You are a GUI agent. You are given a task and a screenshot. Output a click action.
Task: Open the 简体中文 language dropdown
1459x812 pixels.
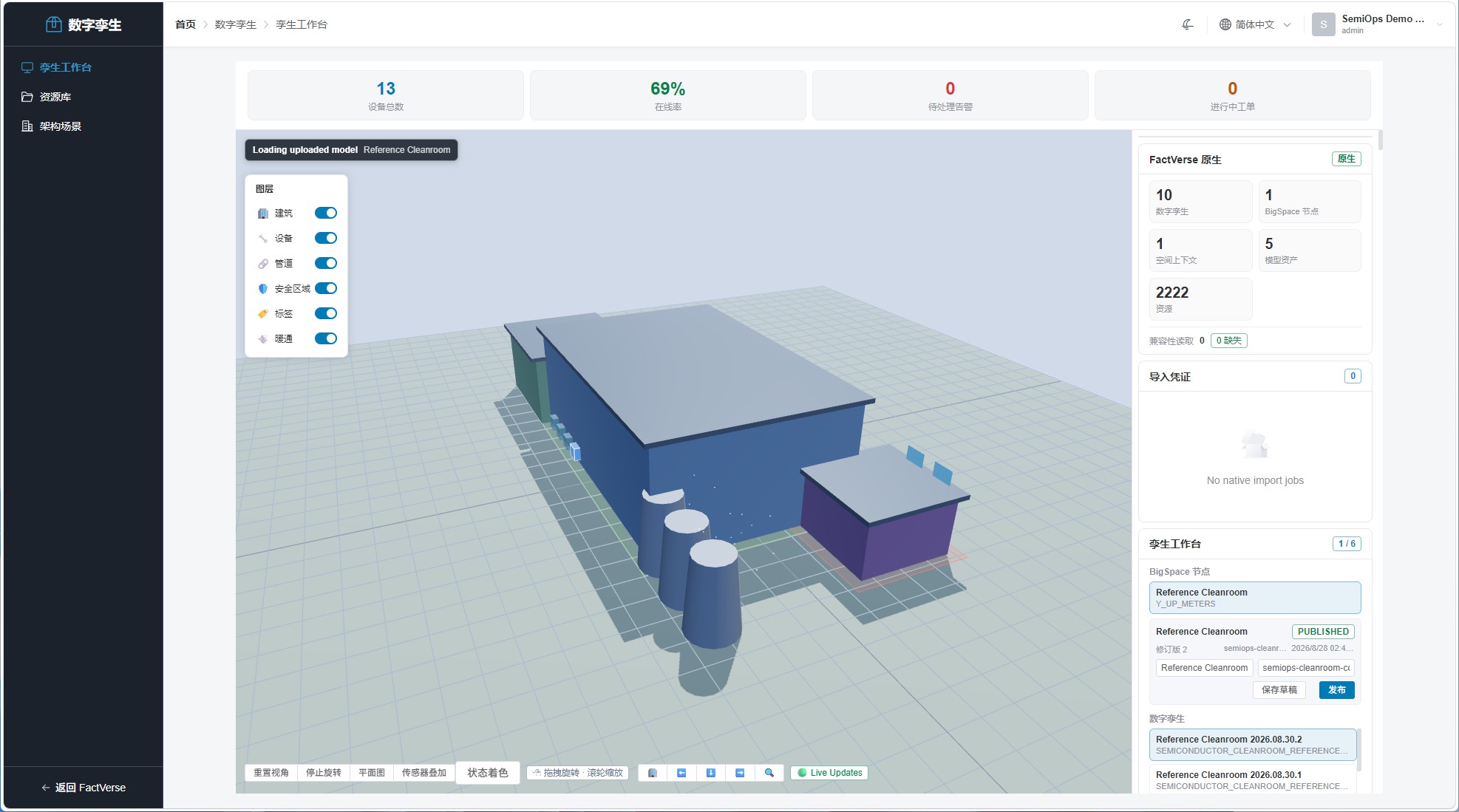[x=1255, y=24]
